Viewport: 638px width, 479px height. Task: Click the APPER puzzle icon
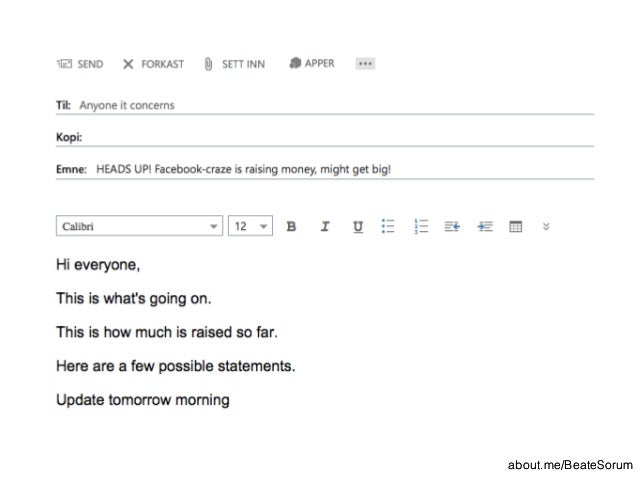coord(295,63)
